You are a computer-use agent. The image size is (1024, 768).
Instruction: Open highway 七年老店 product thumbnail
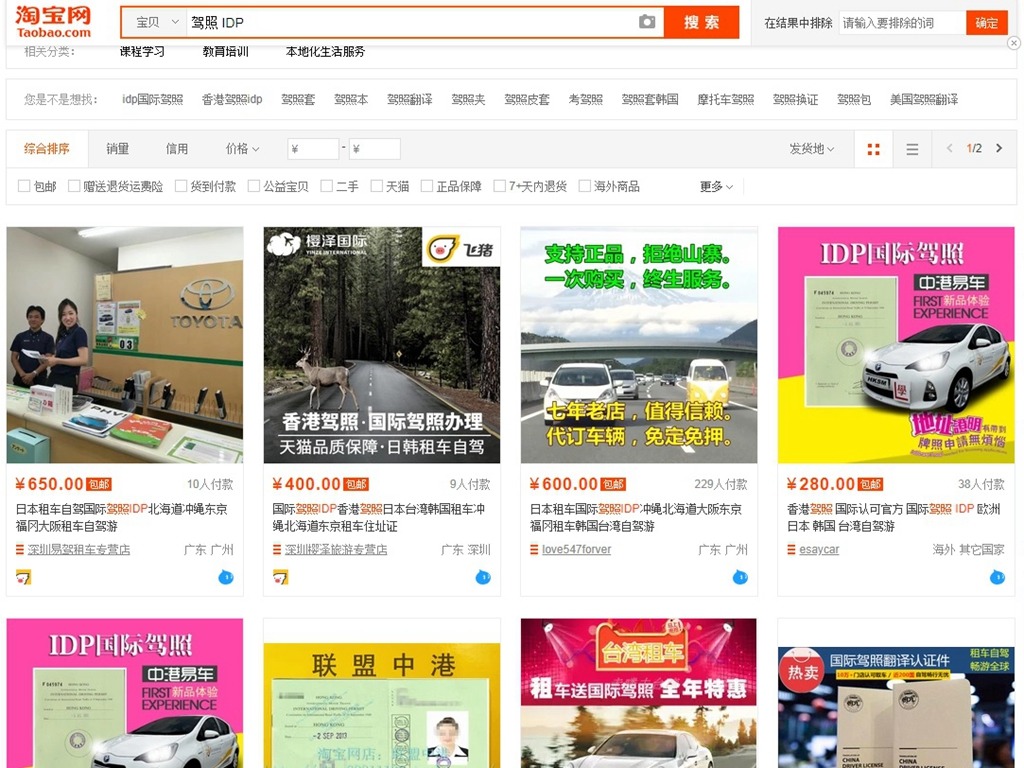pyautogui.click(x=639, y=345)
